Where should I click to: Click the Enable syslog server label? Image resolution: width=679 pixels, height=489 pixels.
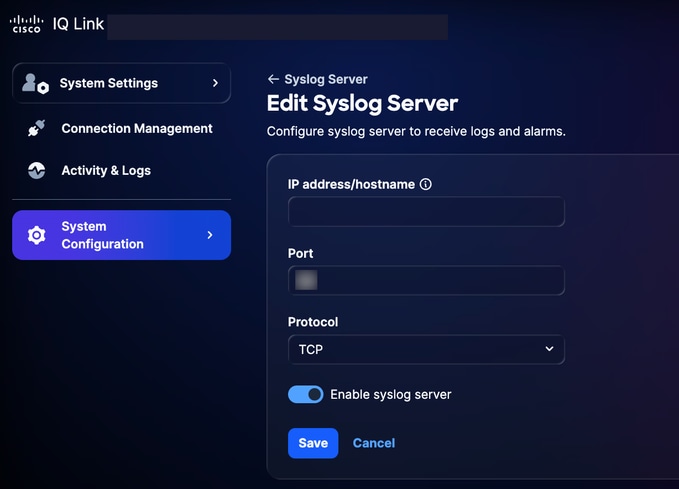[x=391, y=395]
